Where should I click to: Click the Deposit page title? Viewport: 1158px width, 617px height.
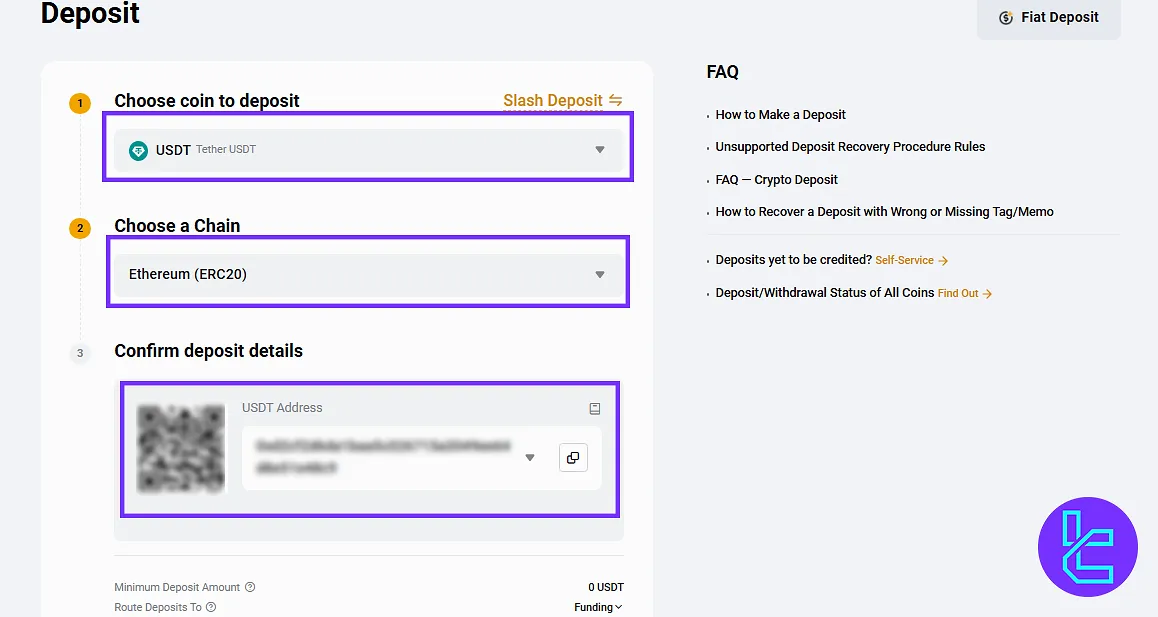coord(90,13)
